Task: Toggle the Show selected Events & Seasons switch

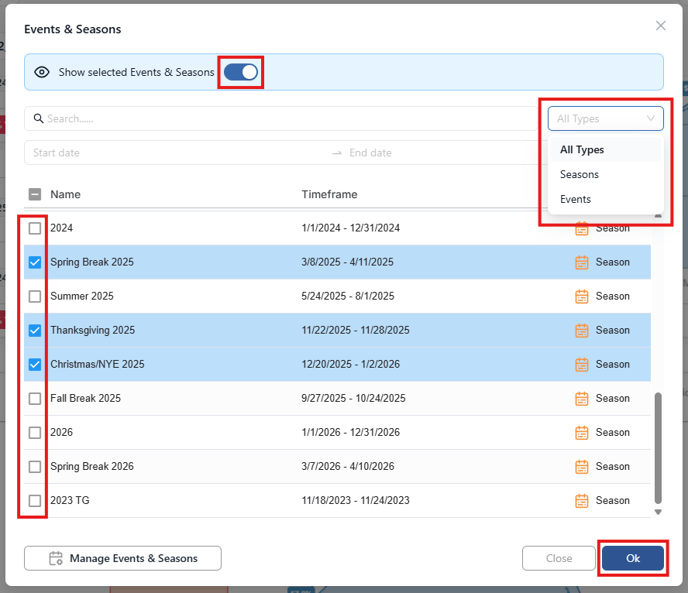Action: click(x=240, y=72)
